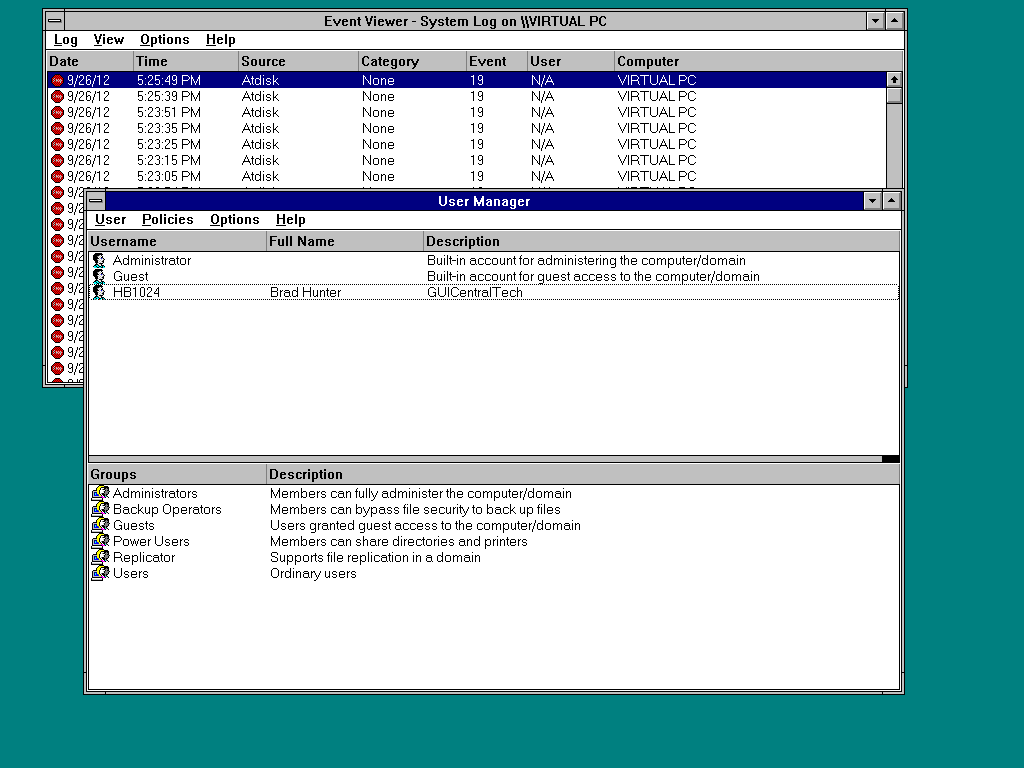Click the Groups column header
Screen dimensions: 1024x768
(177, 475)
